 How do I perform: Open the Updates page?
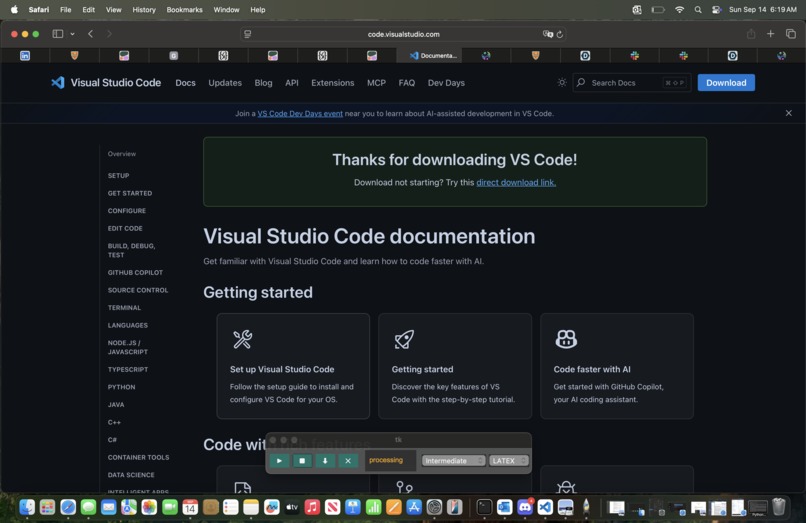coord(225,83)
